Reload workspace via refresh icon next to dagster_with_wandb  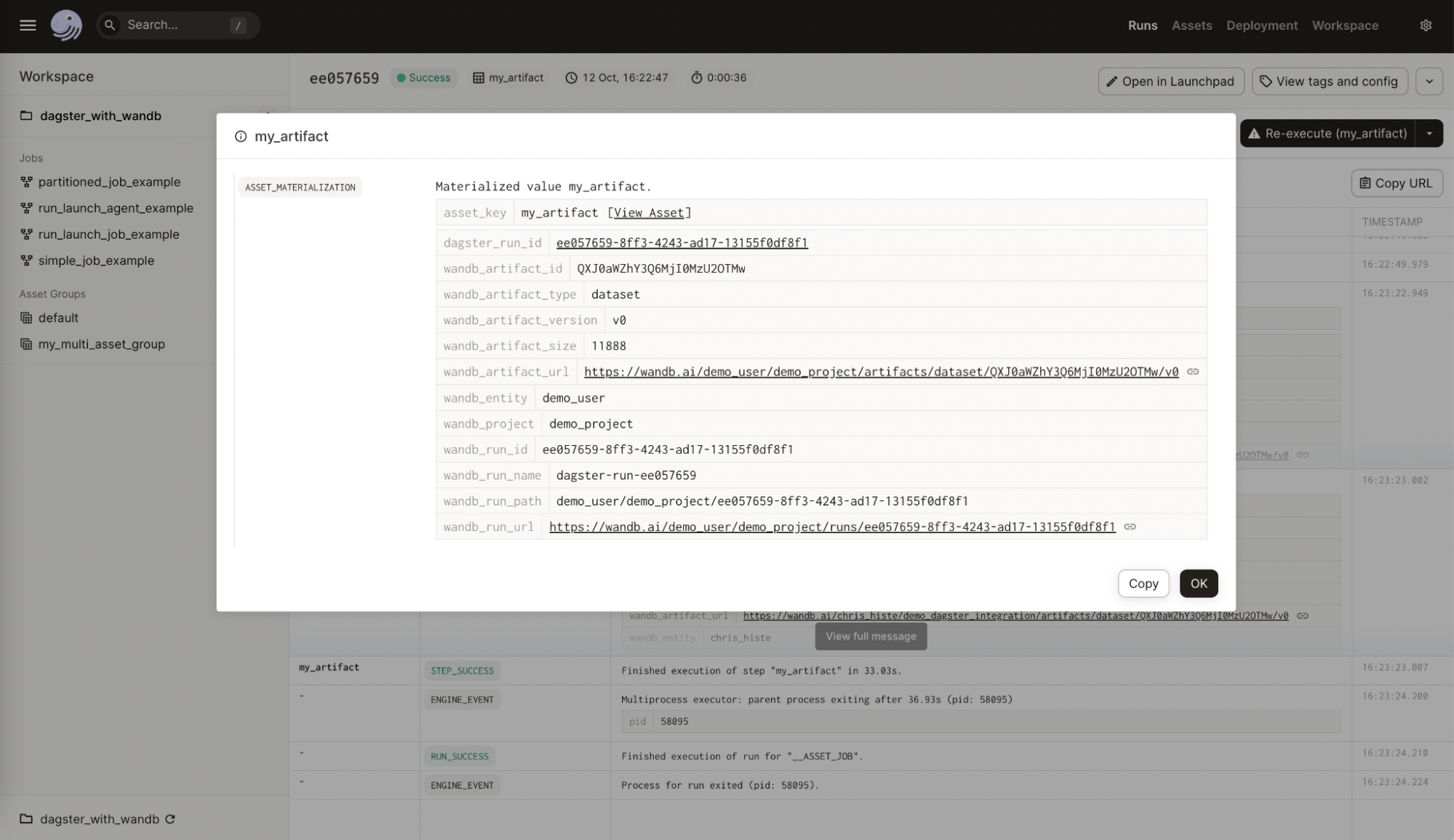169,819
